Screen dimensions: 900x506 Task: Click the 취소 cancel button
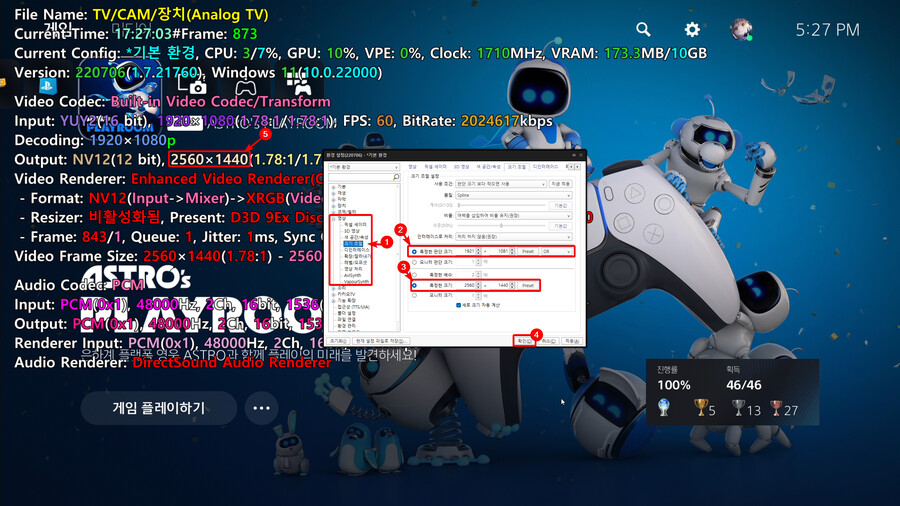coord(548,341)
